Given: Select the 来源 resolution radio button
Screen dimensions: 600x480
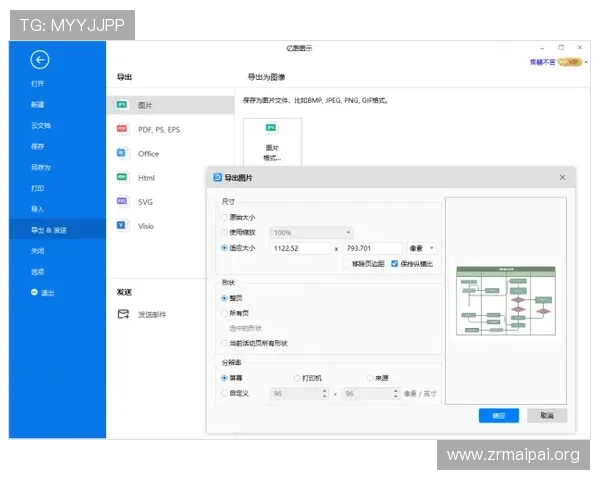Looking at the screenshot, I should point(370,378).
